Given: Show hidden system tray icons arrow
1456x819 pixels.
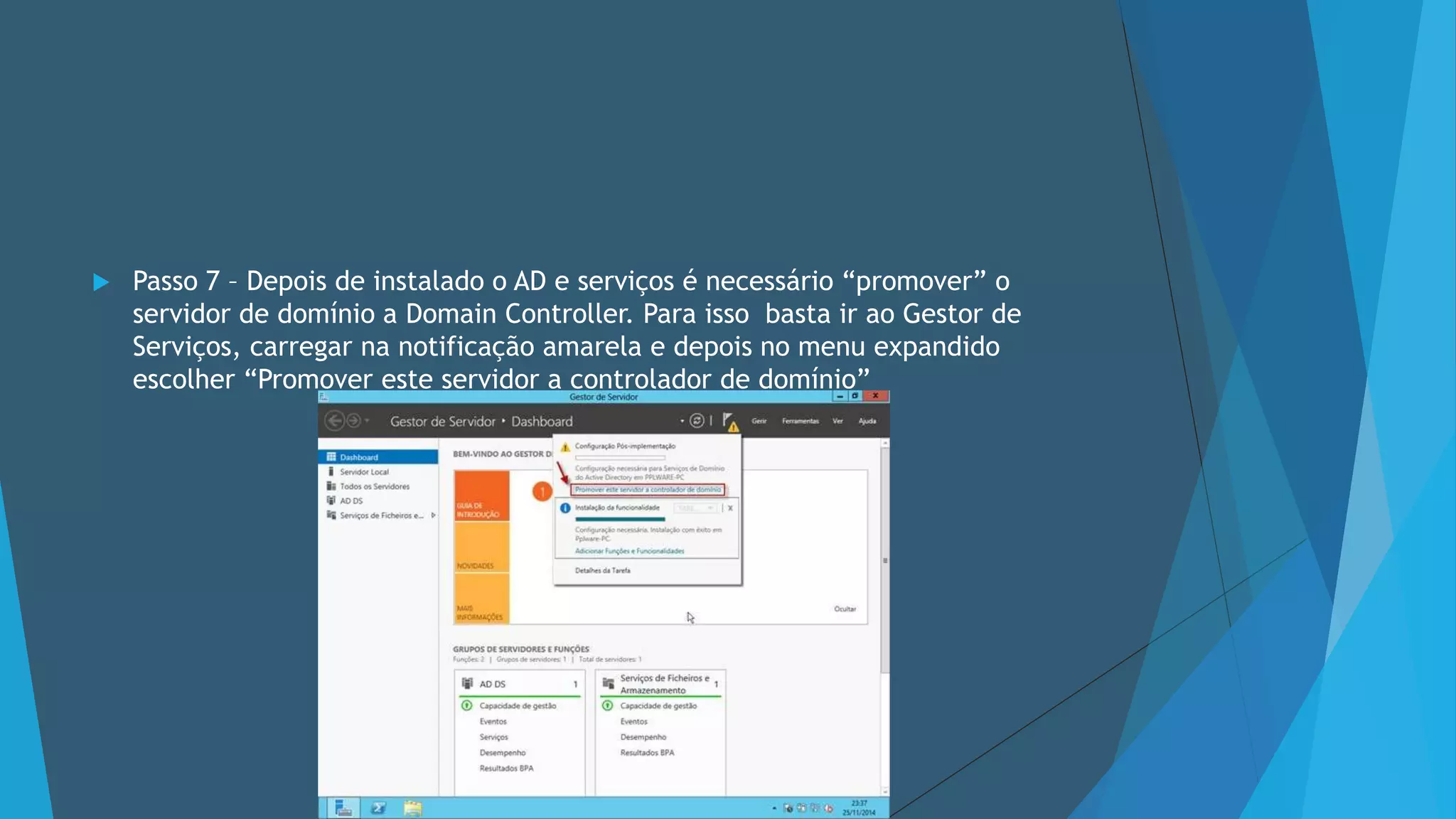Looking at the screenshot, I should pos(774,809).
